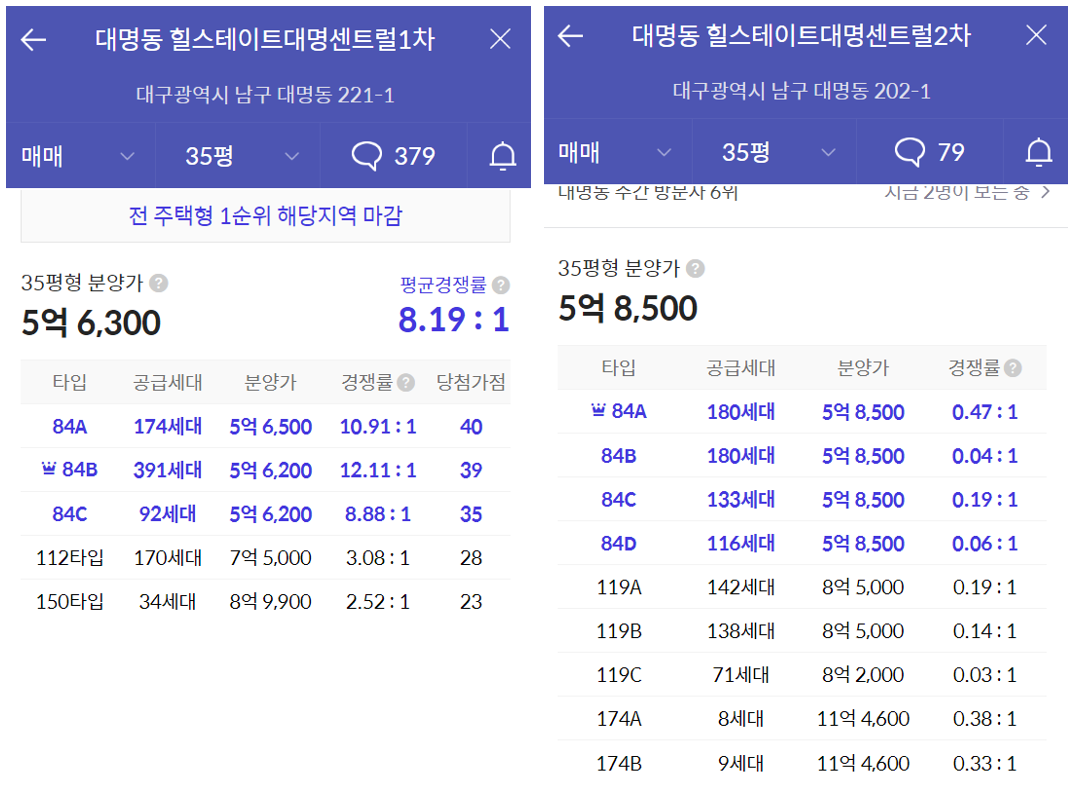Click the 7억 5,000 price cell
Screen dimensions: 1078x802
point(270,558)
